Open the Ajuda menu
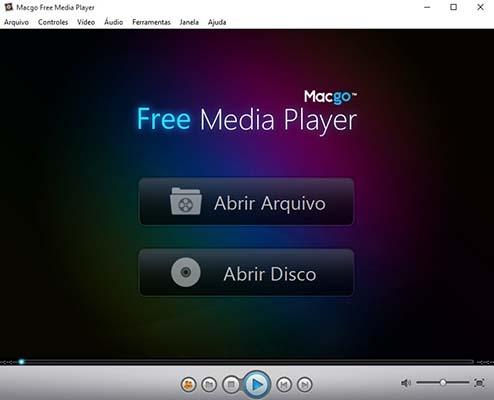494x400 pixels. click(x=217, y=22)
